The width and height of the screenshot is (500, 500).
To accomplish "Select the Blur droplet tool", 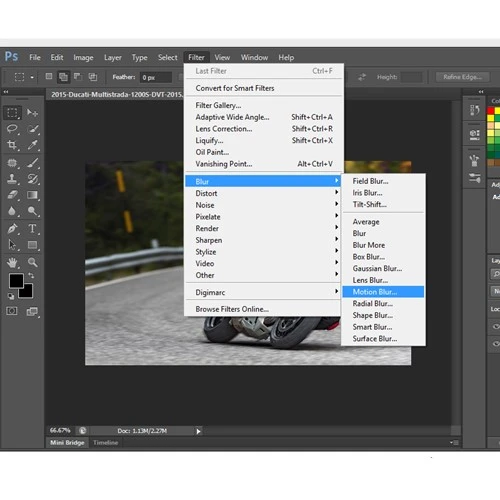I will 13,211.
